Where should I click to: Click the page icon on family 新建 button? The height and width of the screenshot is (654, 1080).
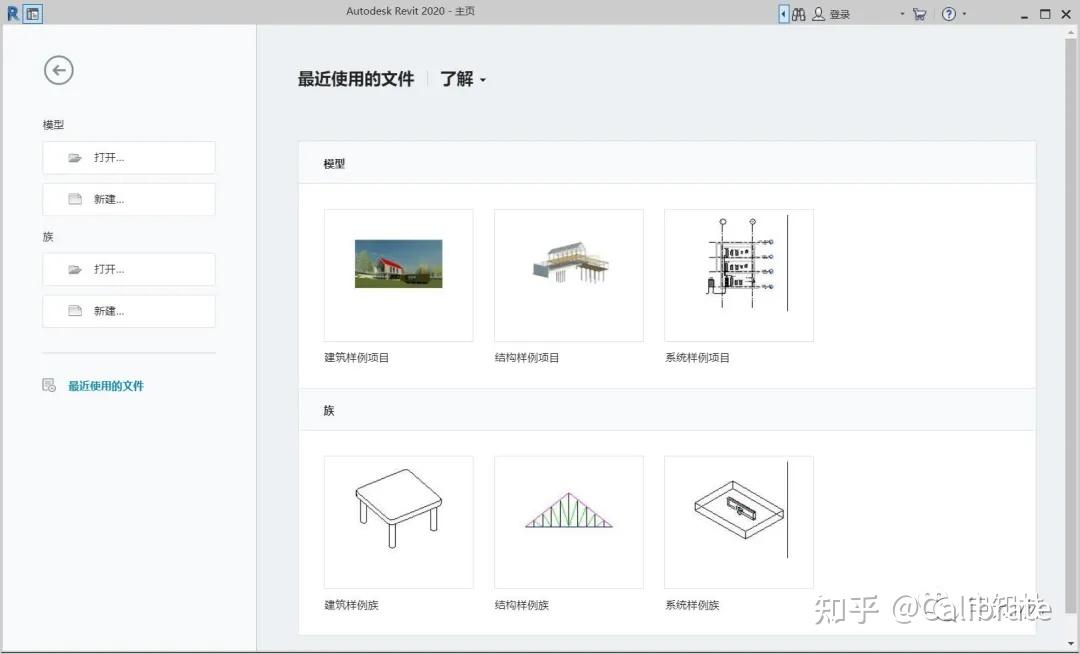pyautogui.click(x=75, y=311)
